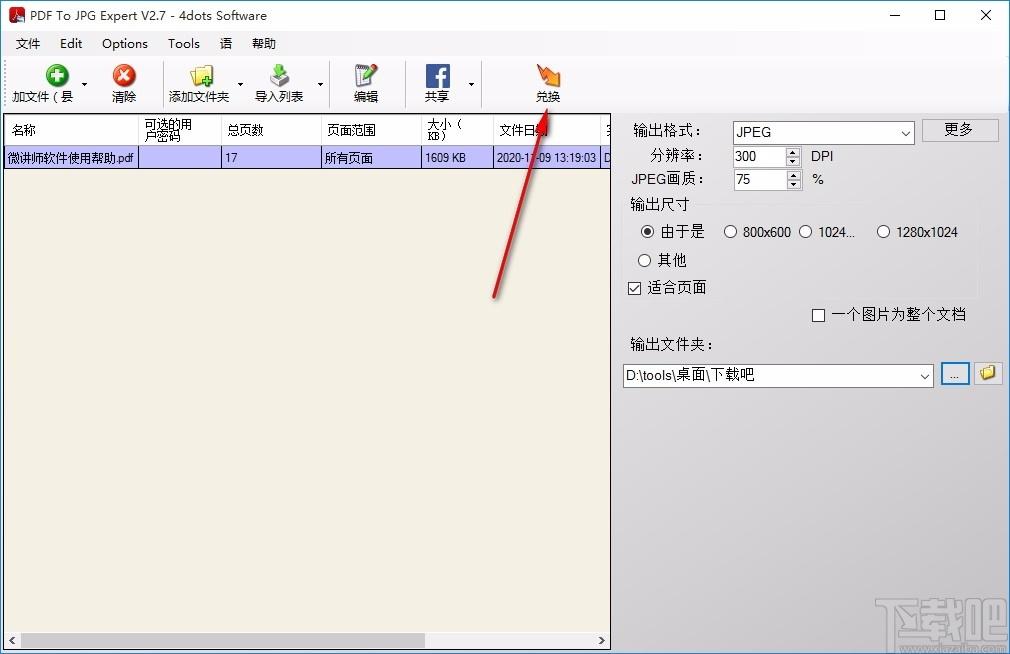The width and height of the screenshot is (1010, 654).
Task: Expand the 共享 share dropdown arrow
Action: click(472, 84)
